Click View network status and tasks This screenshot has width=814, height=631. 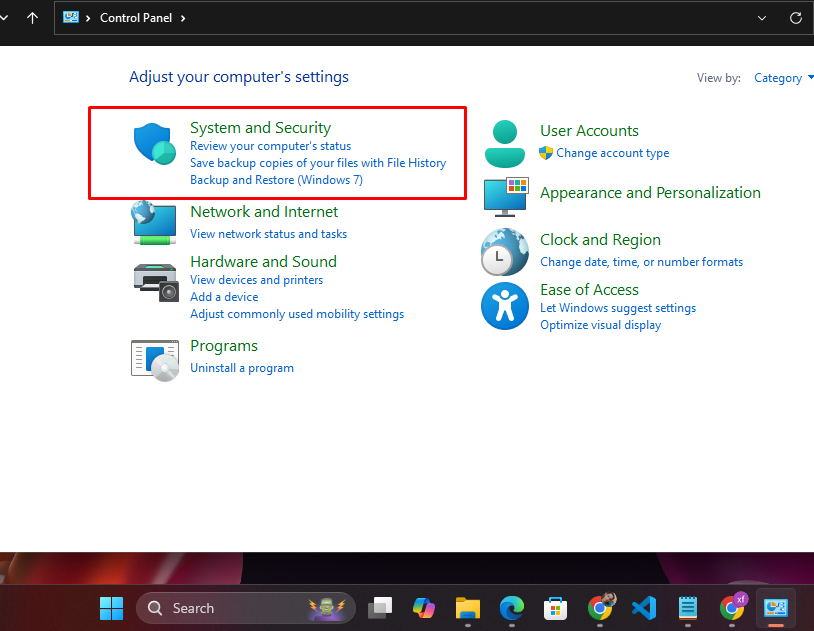click(268, 234)
